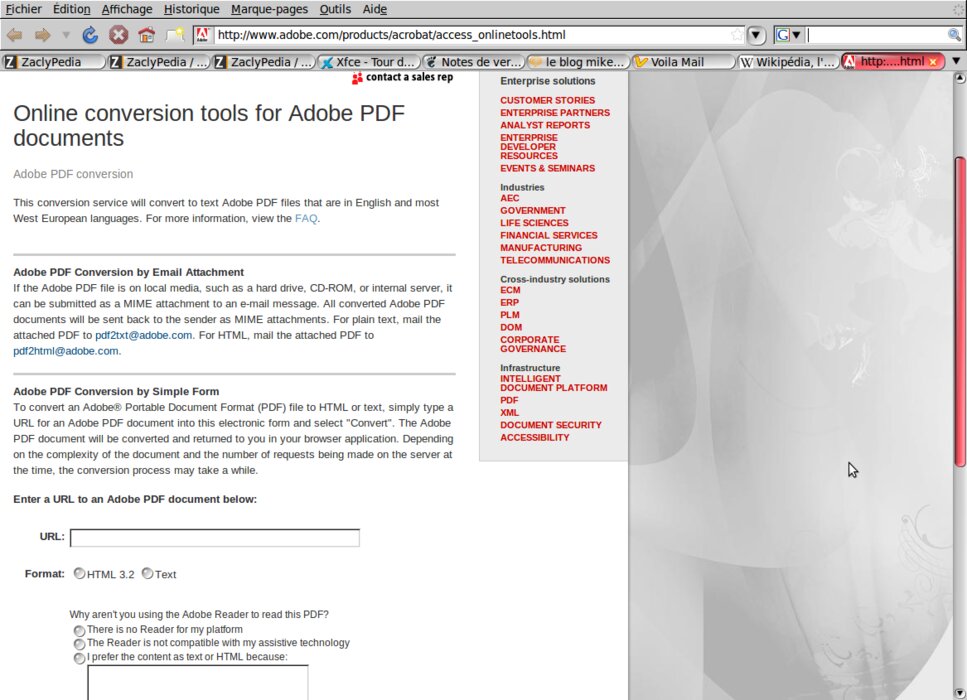The width and height of the screenshot is (967, 700).
Task: Click the red Stop loading icon
Action: 118,35
